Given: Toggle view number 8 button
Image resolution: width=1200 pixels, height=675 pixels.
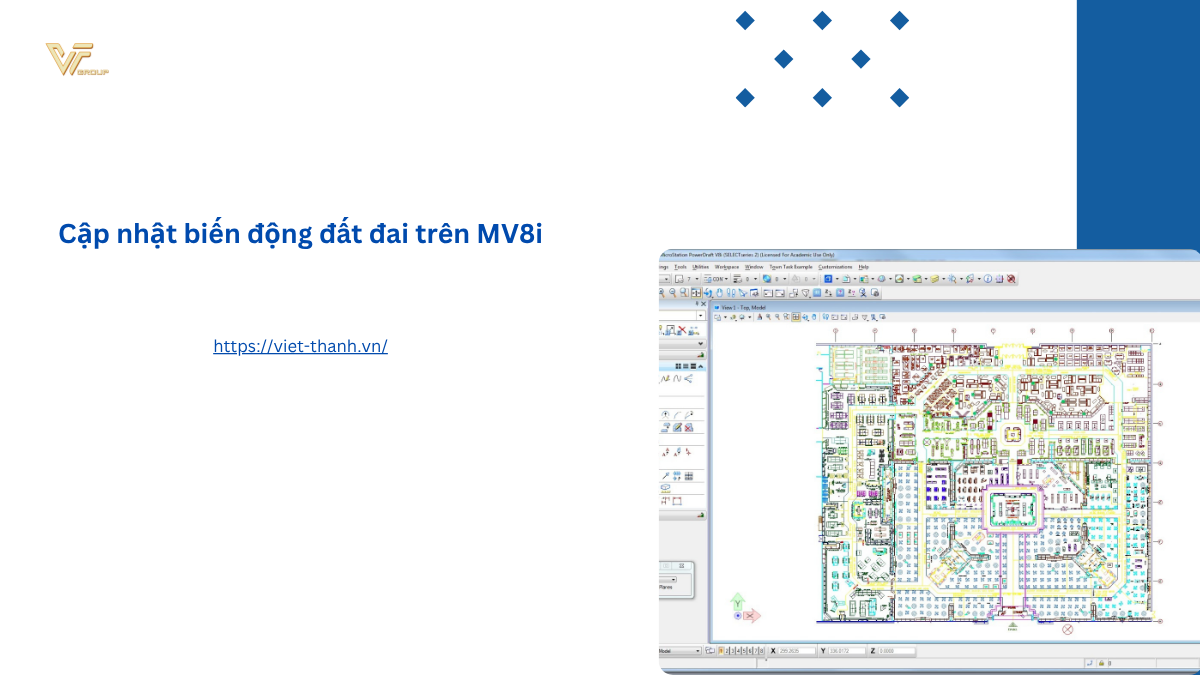Looking at the screenshot, I should click(x=762, y=651).
